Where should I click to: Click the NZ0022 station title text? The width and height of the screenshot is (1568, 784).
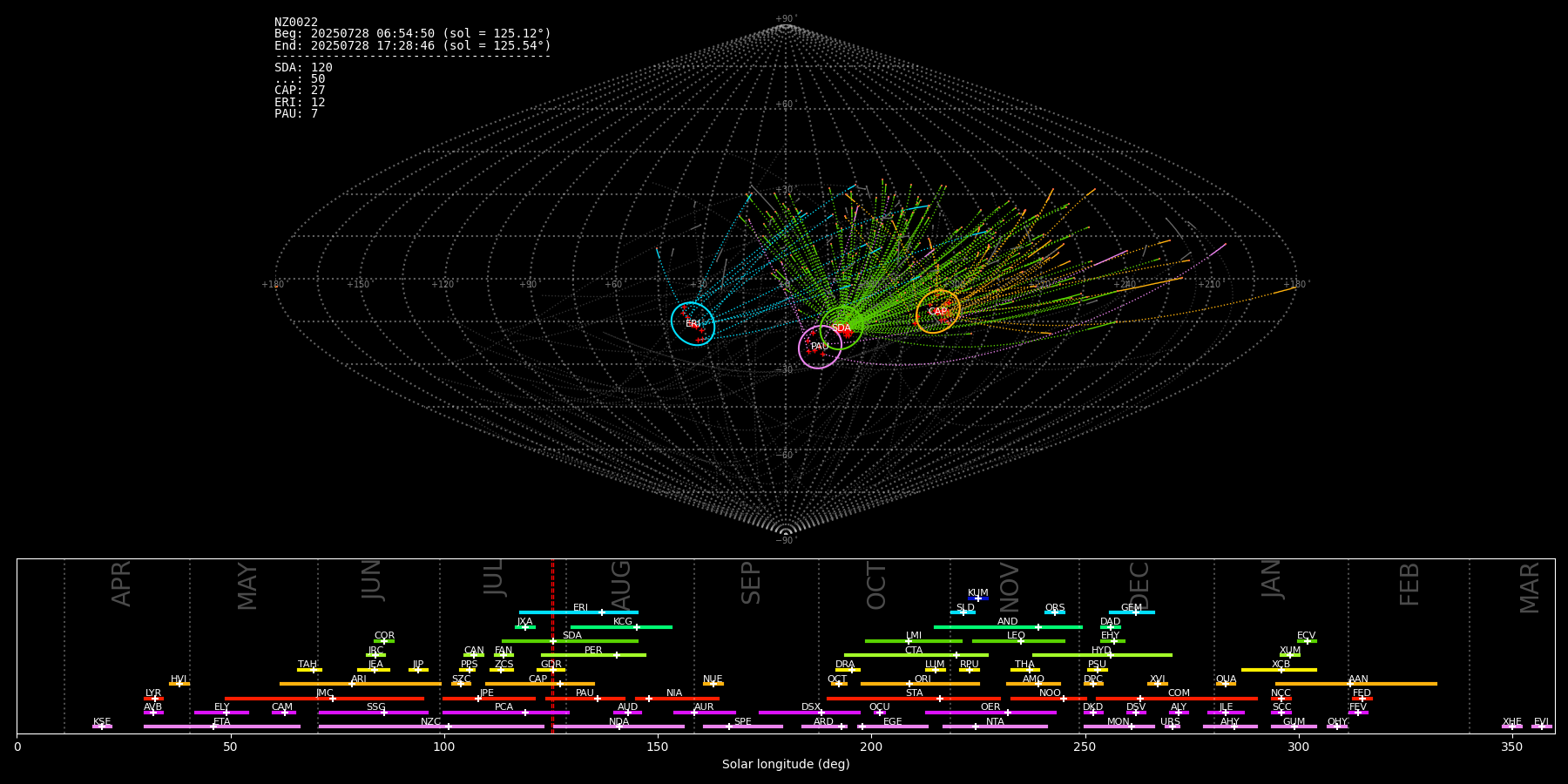tap(296, 22)
